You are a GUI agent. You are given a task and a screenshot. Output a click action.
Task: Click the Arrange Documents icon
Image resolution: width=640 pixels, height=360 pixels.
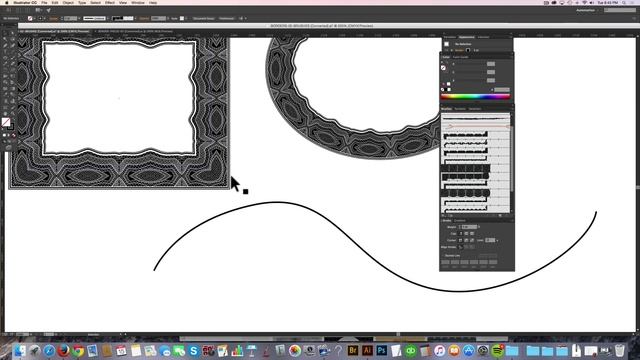coord(38,10)
